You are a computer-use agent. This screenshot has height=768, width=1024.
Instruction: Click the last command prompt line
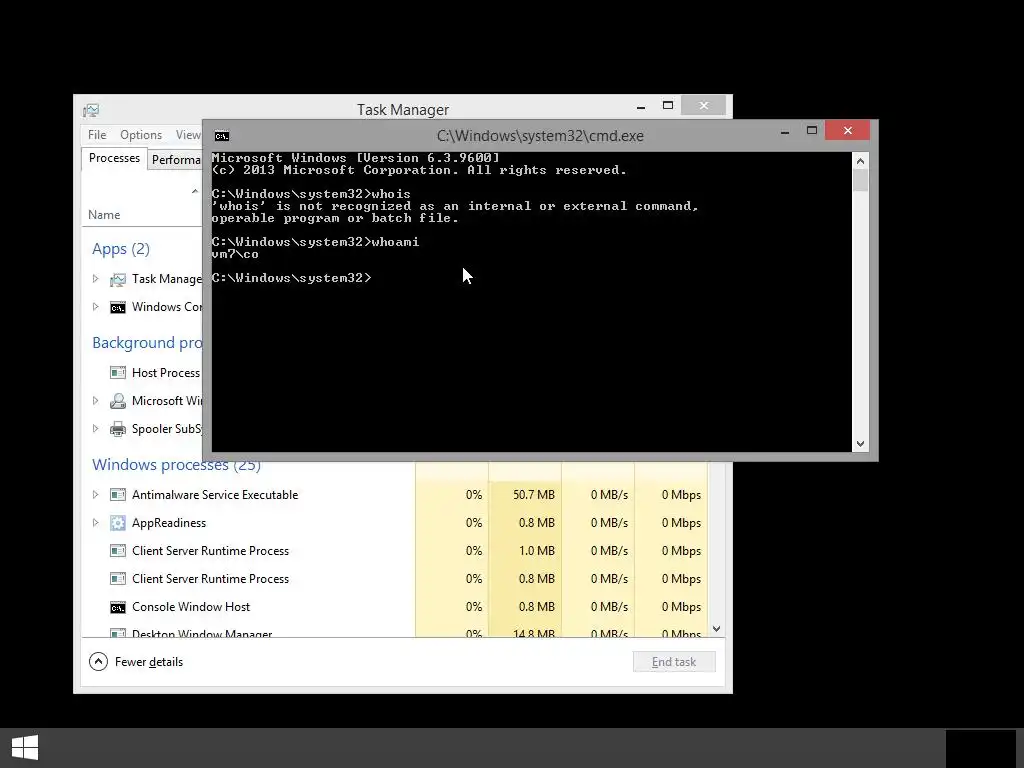(291, 278)
